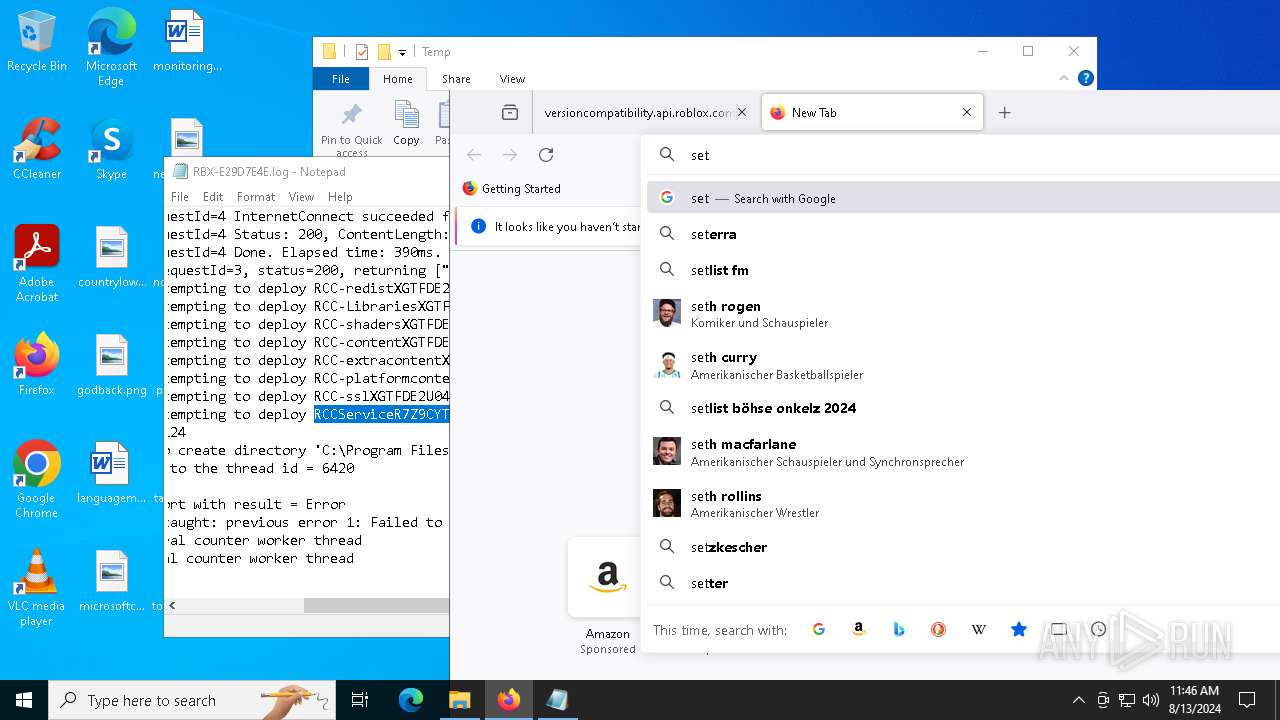Screen dimensions: 1280x720
Task: Select the setlist fm suggestion
Action: click(963, 270)
